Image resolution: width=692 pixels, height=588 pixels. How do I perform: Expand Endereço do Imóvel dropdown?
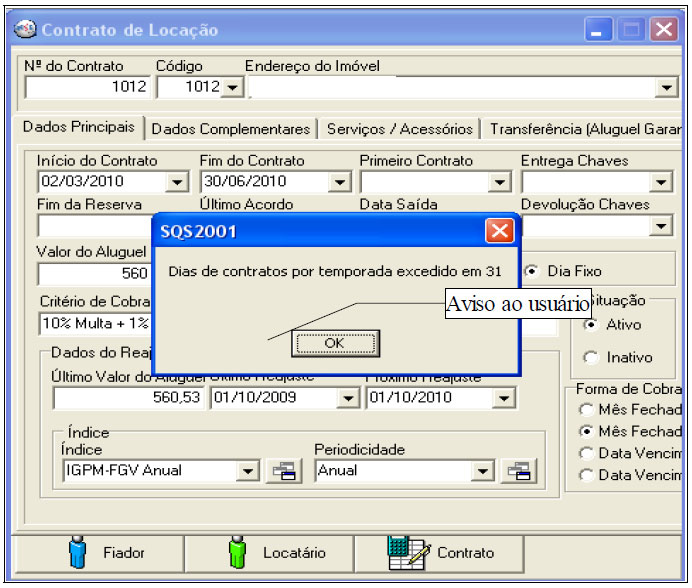666,87
